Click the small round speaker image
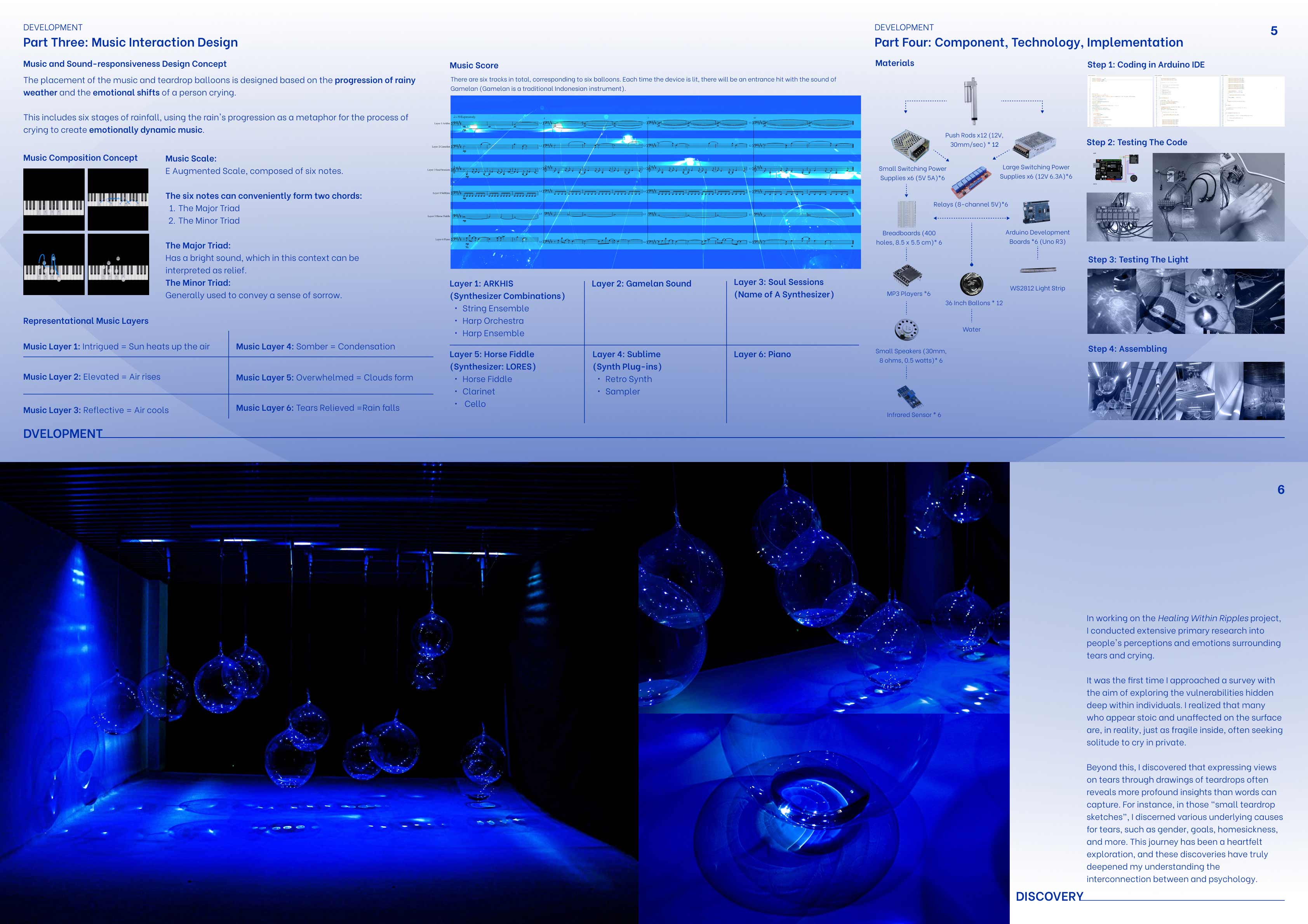 906,330
